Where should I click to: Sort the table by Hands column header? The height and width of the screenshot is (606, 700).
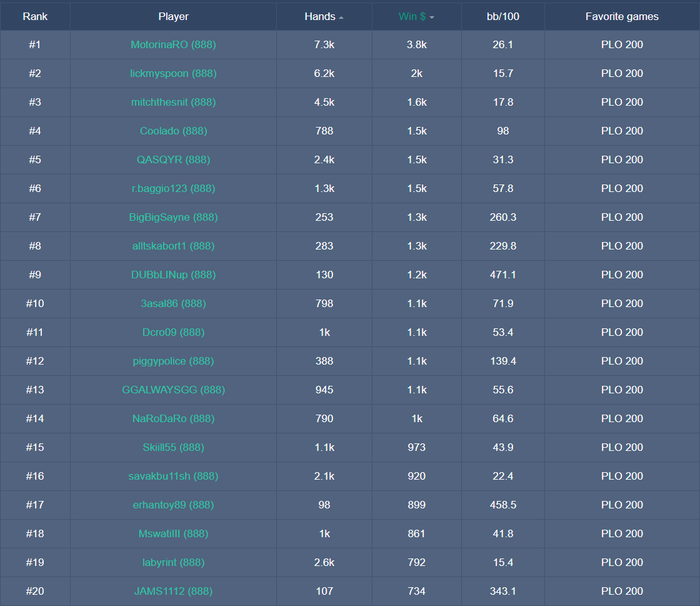324,17
